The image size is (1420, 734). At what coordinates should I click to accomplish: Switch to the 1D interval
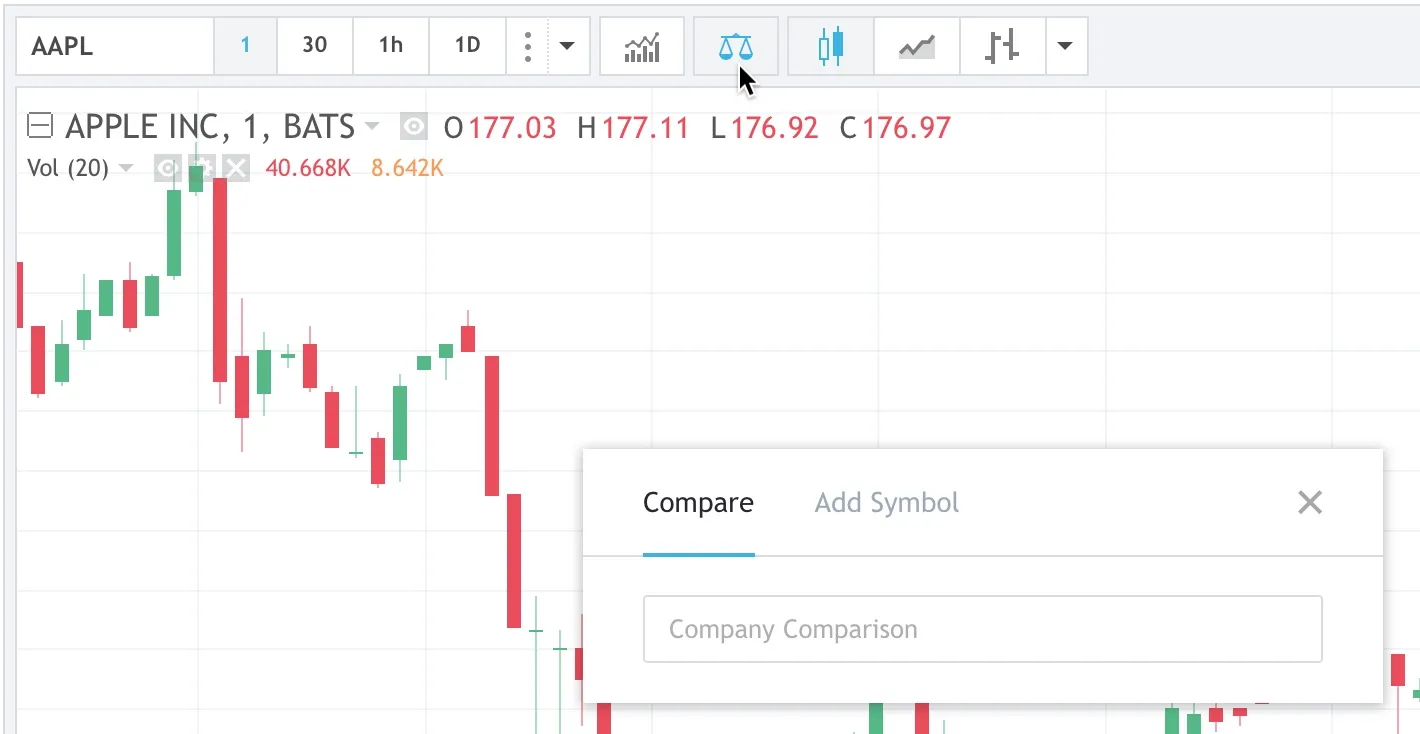tap(467, 46)
